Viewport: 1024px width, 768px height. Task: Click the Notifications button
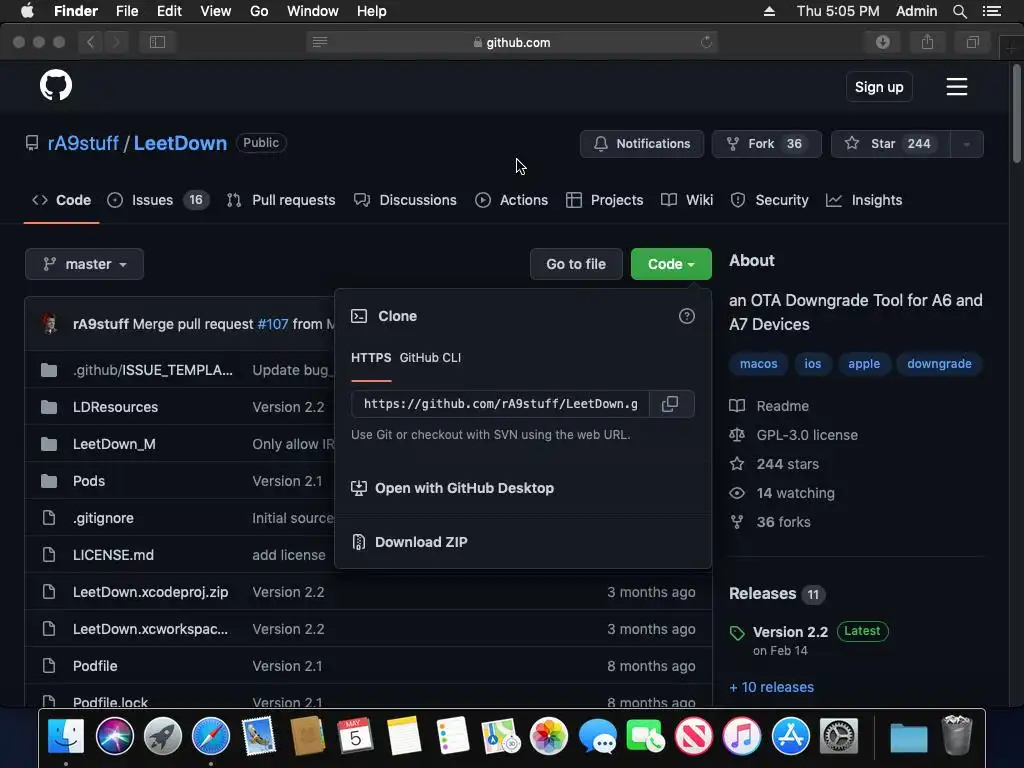pos(641,144)
